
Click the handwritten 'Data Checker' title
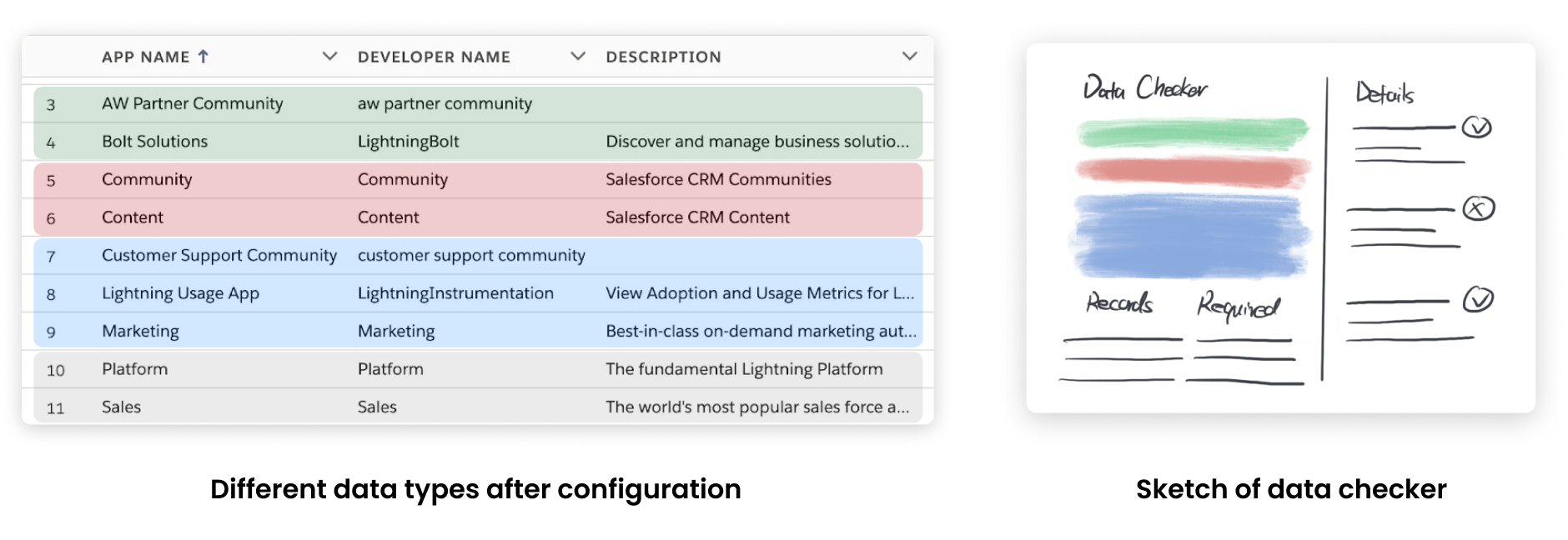(x=1145, y=87)
